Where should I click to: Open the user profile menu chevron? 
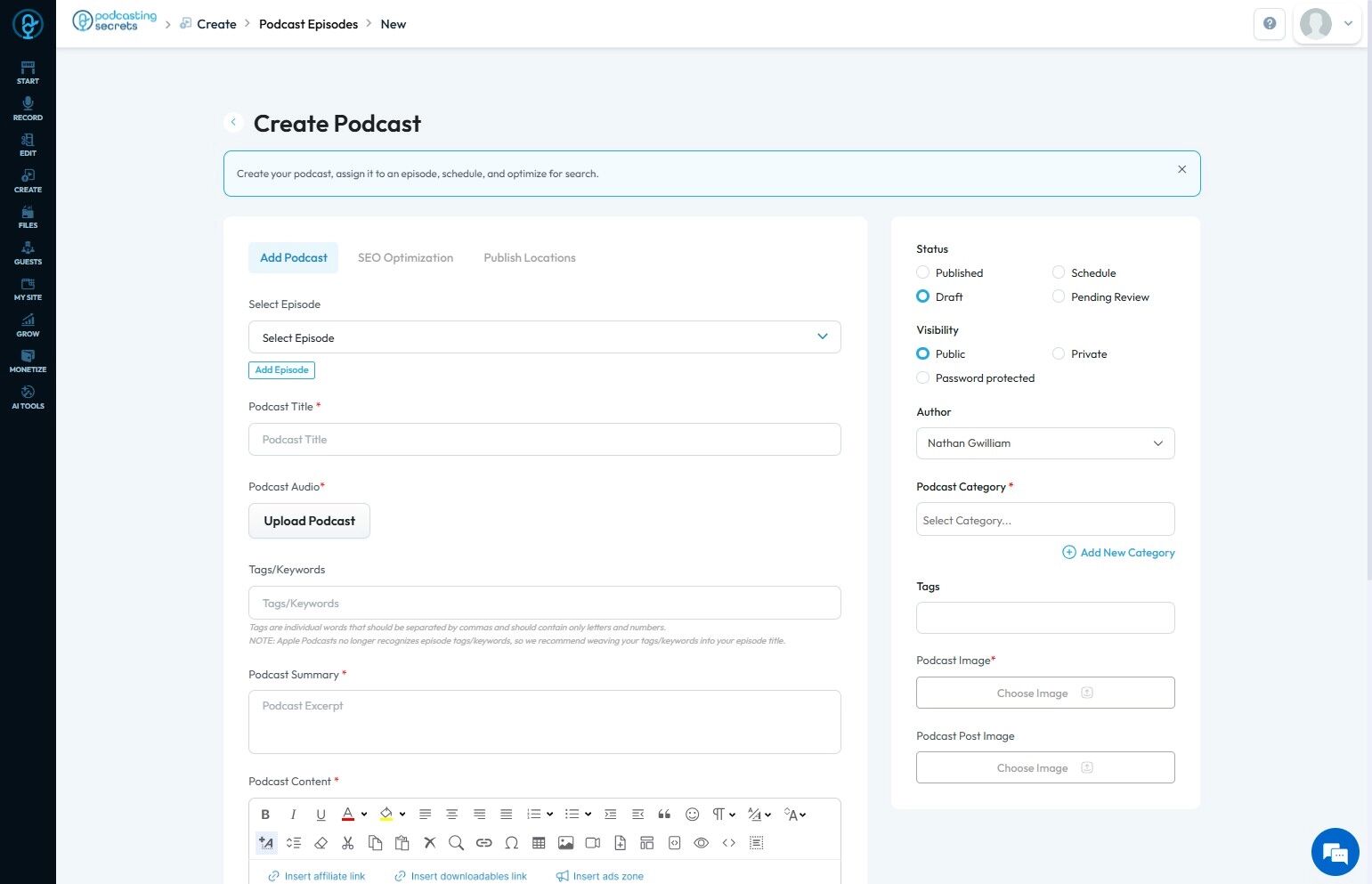click(x=1348, y=24)
